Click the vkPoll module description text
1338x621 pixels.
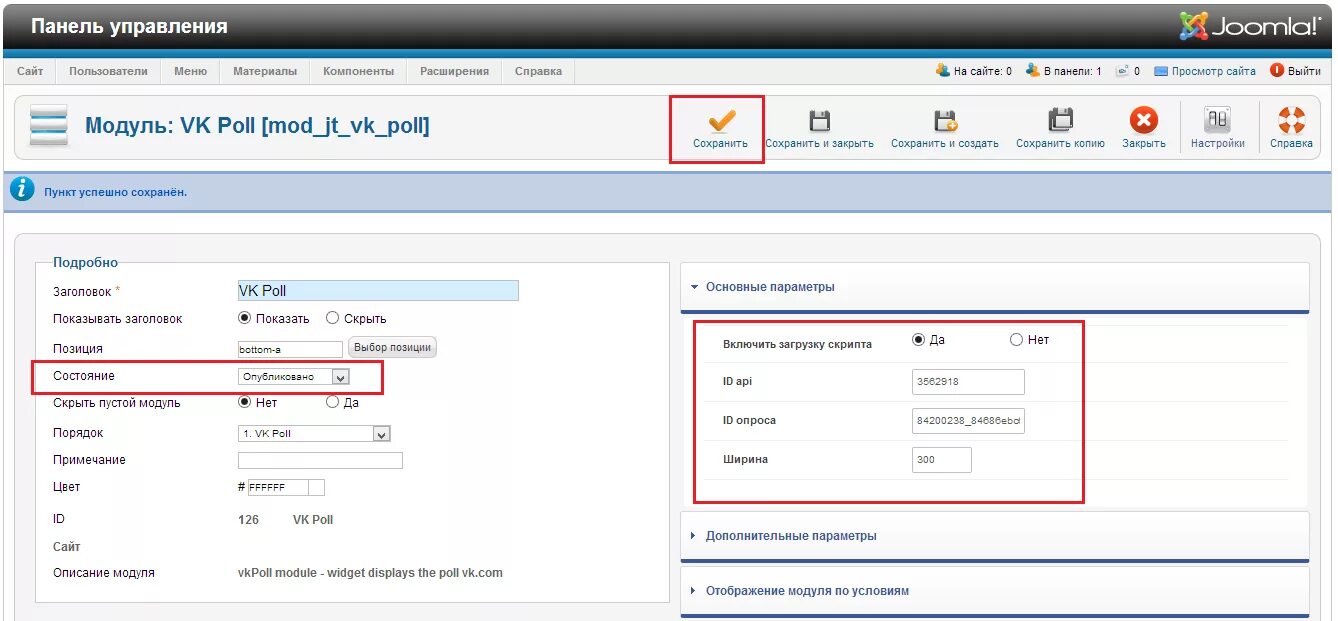pyautogui.click(x=370, y=573)
